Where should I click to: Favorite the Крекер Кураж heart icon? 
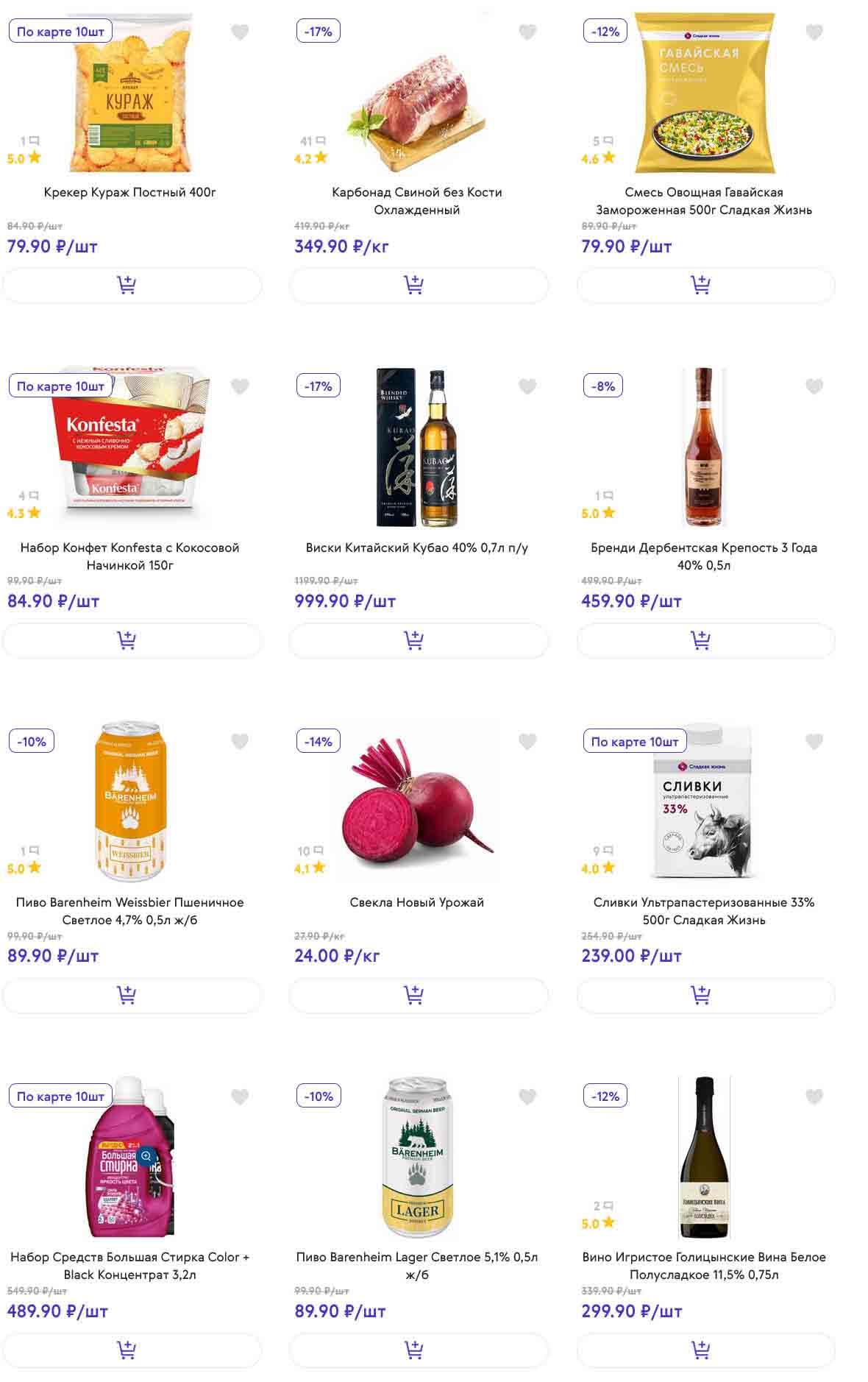tap(240, 32)
